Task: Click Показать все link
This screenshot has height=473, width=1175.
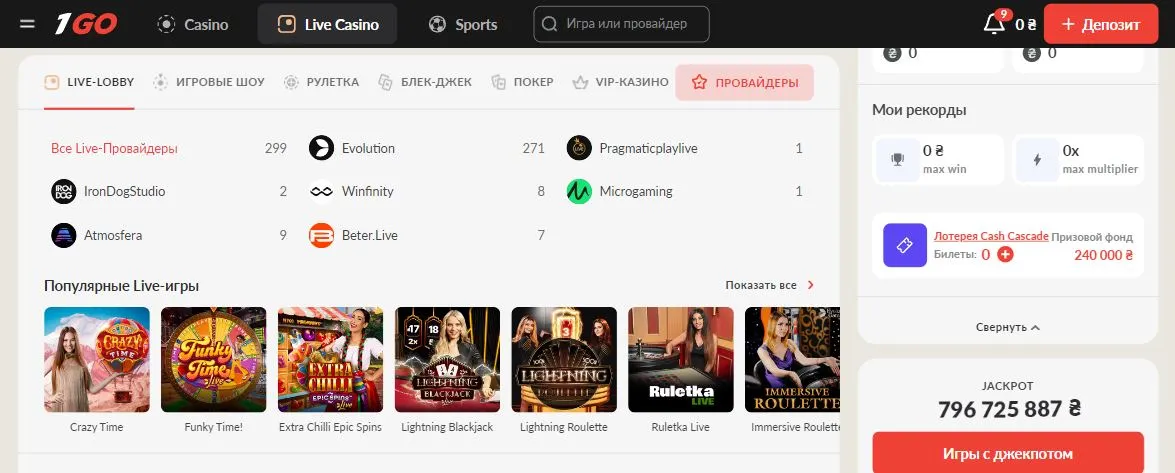Action: 761,286
